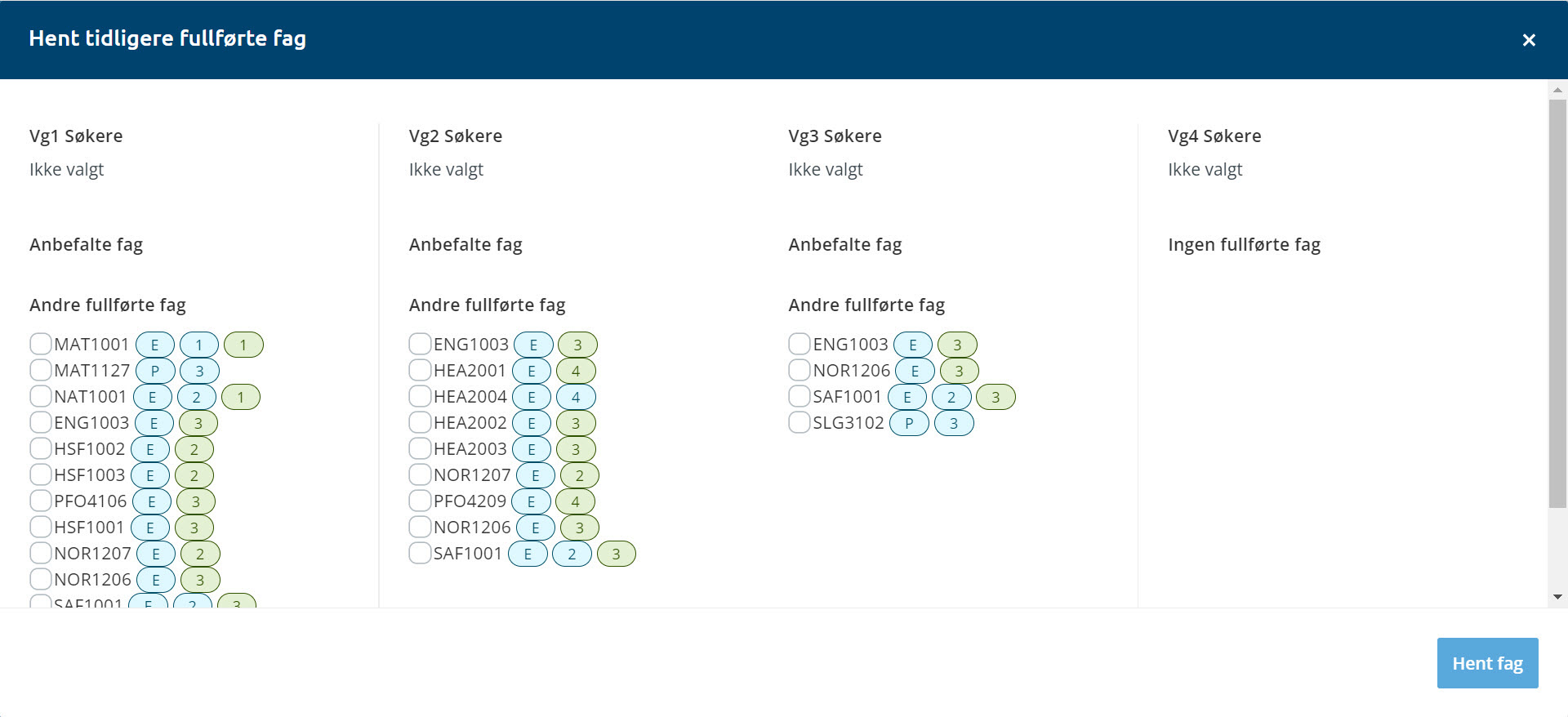Click the E badge beside NOR1206 in Vg3
Screen dimensions: 1568x717
coord(915,371)
